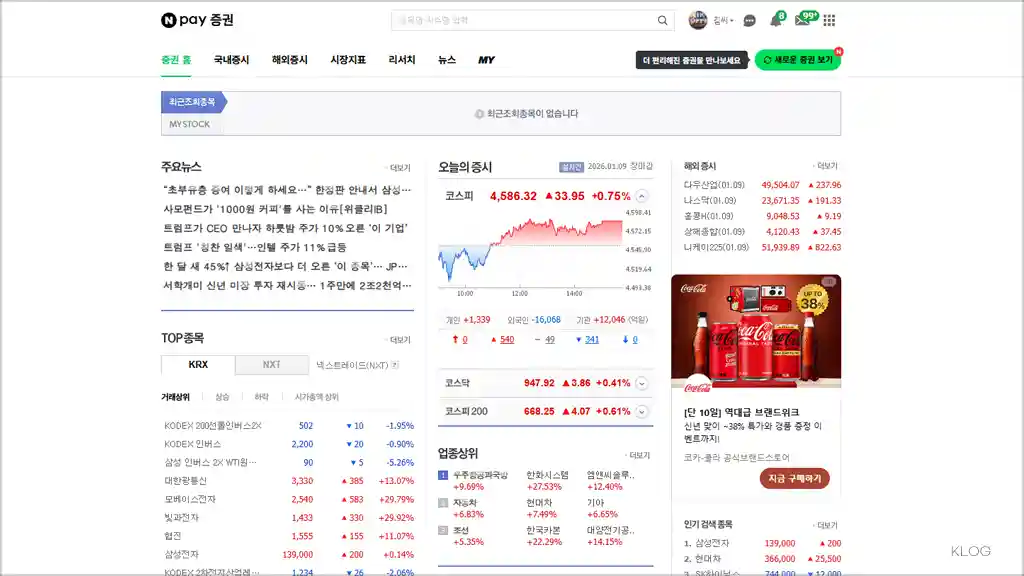Switch to the 해외증시 tab
The width and height of the screenshot is (1024, 576).
click(289, 58)
